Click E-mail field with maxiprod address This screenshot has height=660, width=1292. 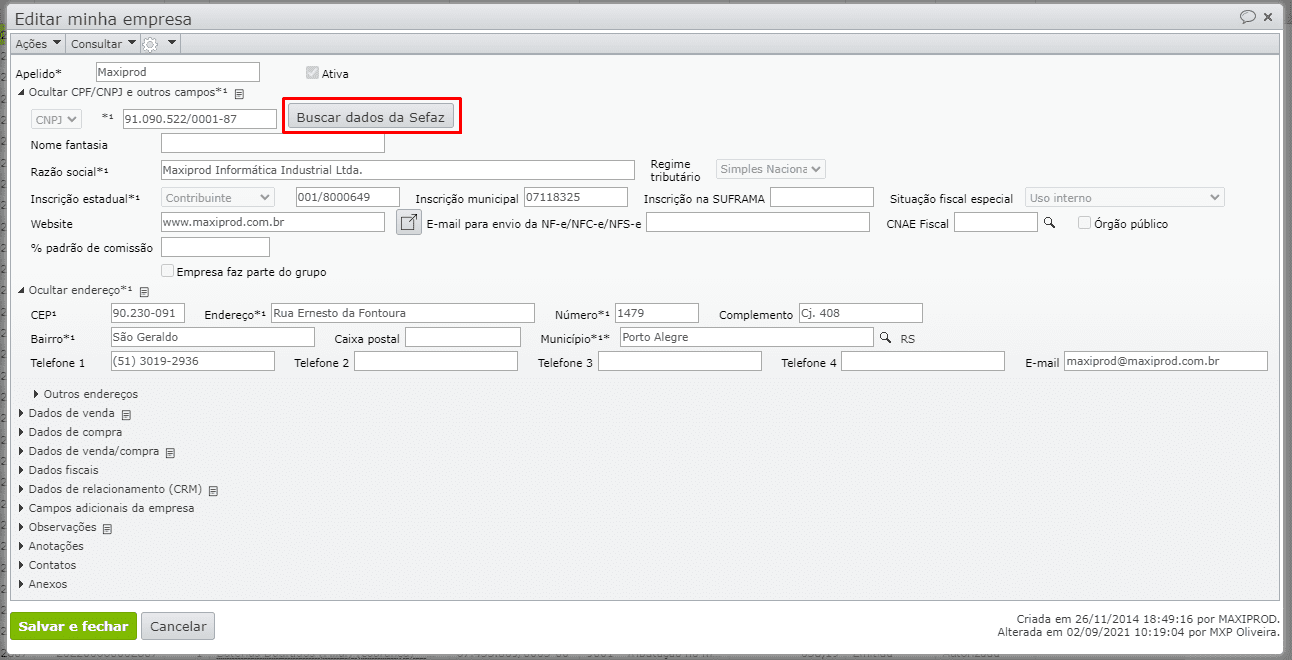pyautogui.click(x=1165, y=361)
